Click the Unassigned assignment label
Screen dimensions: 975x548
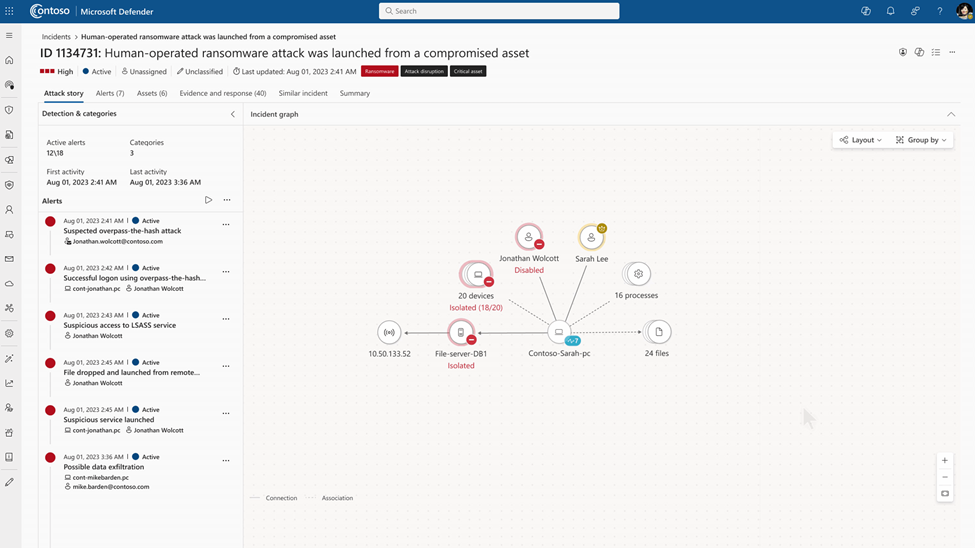click(x=144, y=72)
